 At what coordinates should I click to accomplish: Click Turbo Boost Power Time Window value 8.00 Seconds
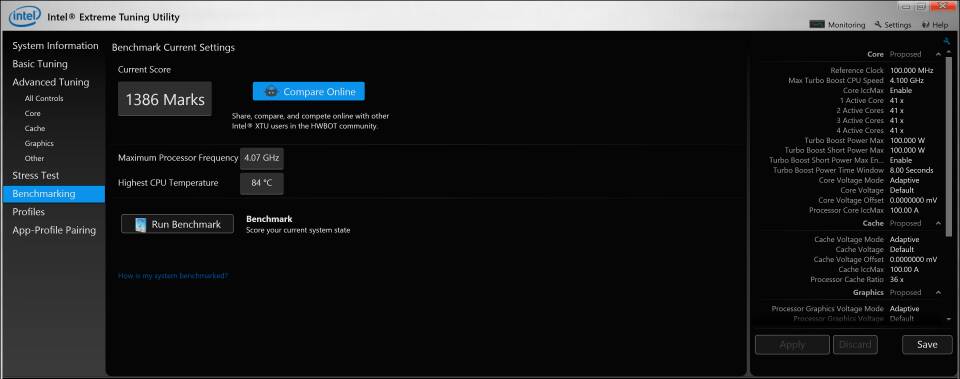click(x=911, y=170)
